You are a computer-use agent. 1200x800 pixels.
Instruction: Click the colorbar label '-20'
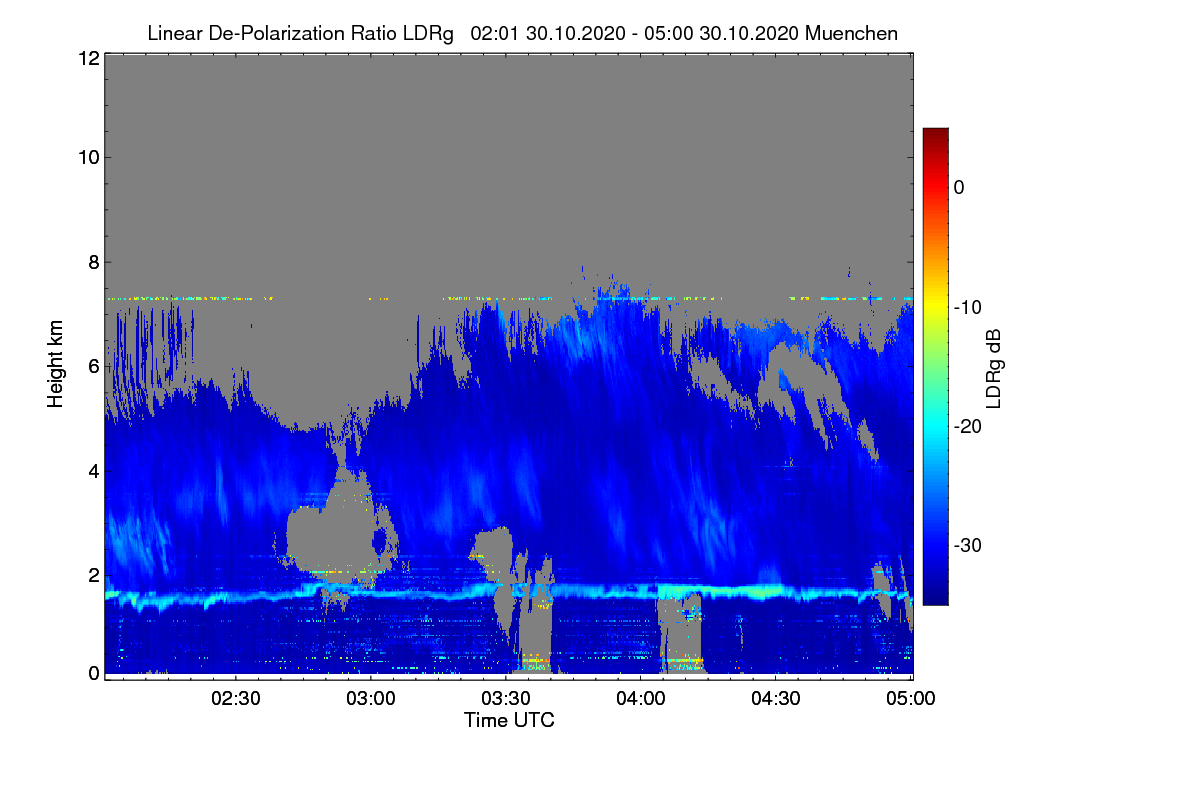click(x=969, y=426)
